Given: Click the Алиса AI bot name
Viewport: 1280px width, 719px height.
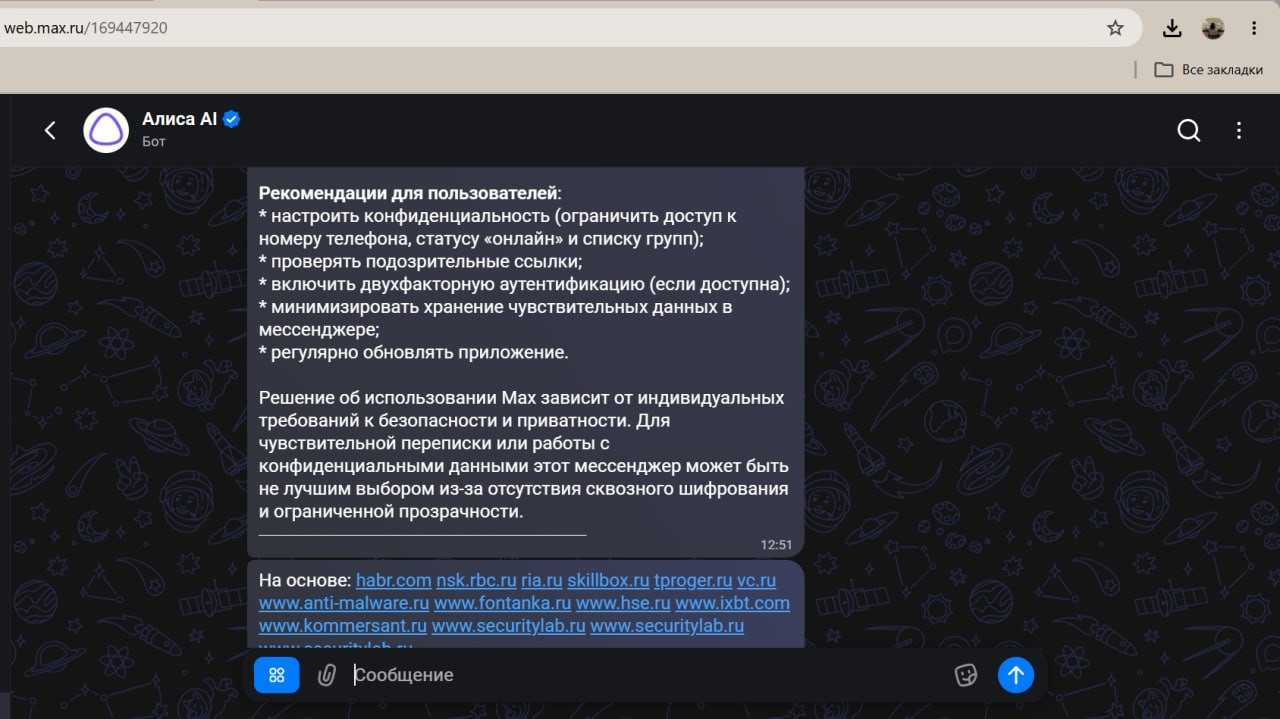Looking at the screenshot, I should [180, 119].
